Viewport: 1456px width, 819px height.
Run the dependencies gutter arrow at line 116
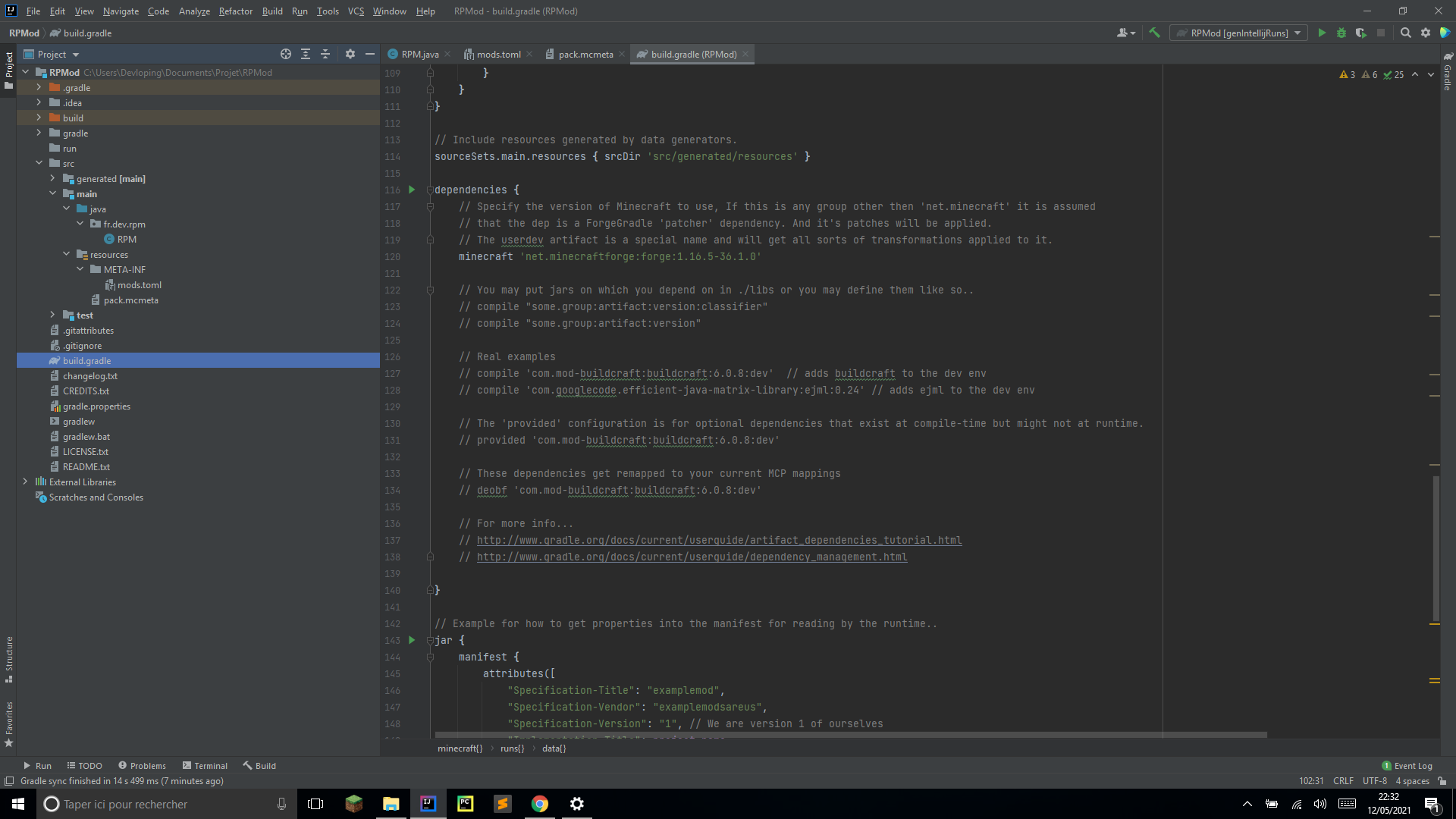(x=412, y=190)
